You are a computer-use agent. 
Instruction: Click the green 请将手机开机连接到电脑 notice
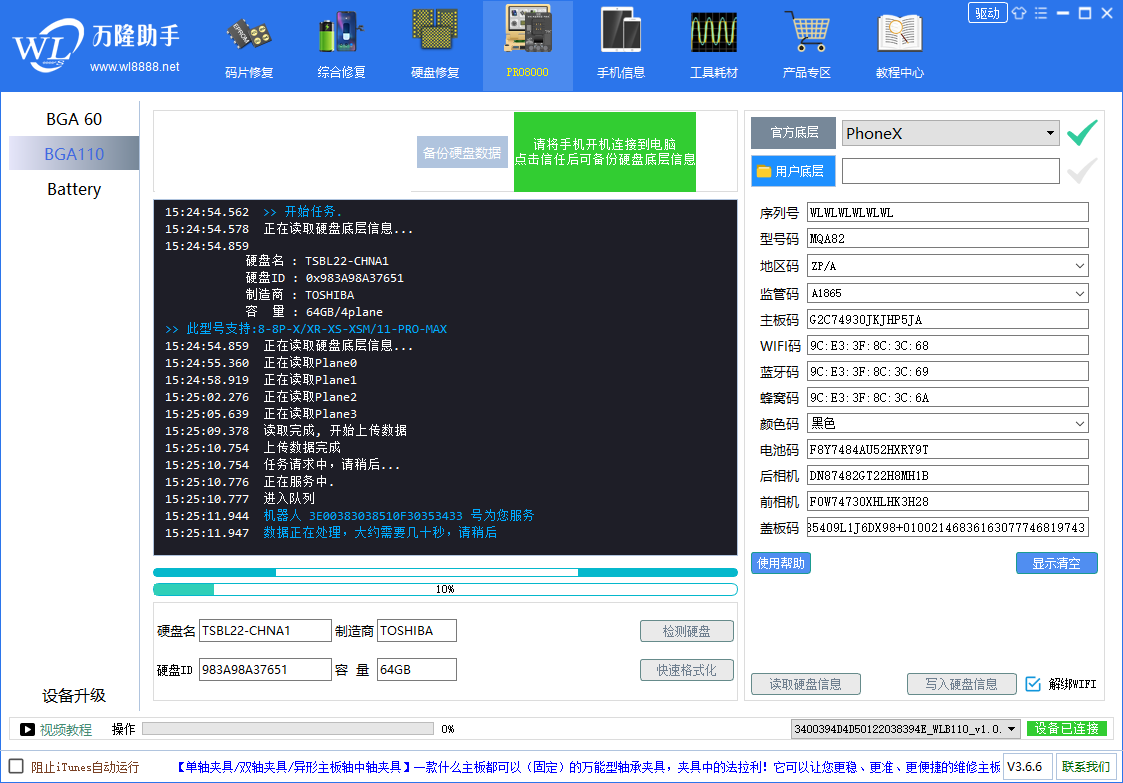click(604, 152)
